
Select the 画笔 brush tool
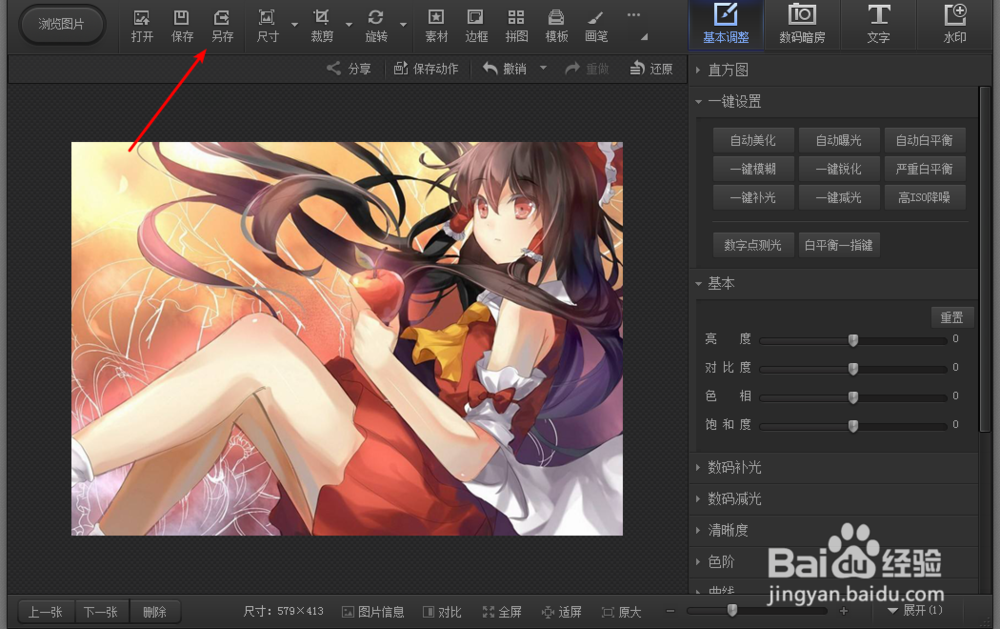pyautogui.click(x=596, y=26)
